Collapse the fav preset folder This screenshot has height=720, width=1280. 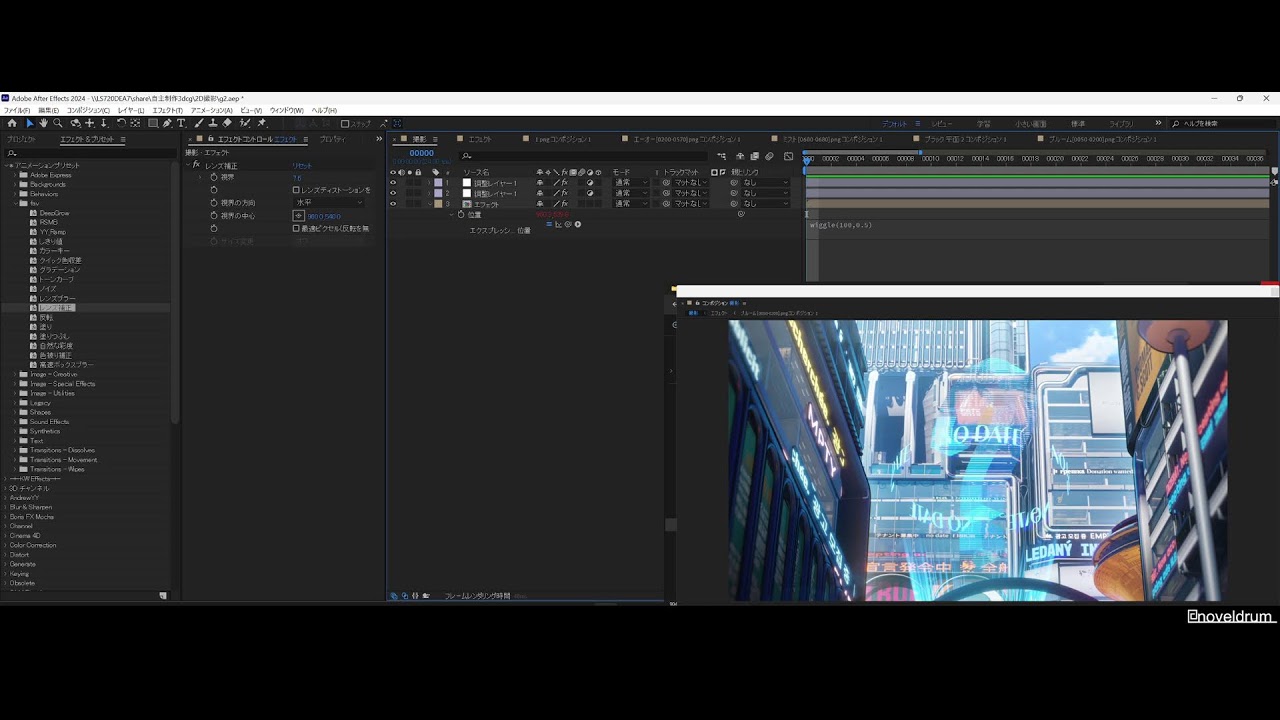(15, 203)
